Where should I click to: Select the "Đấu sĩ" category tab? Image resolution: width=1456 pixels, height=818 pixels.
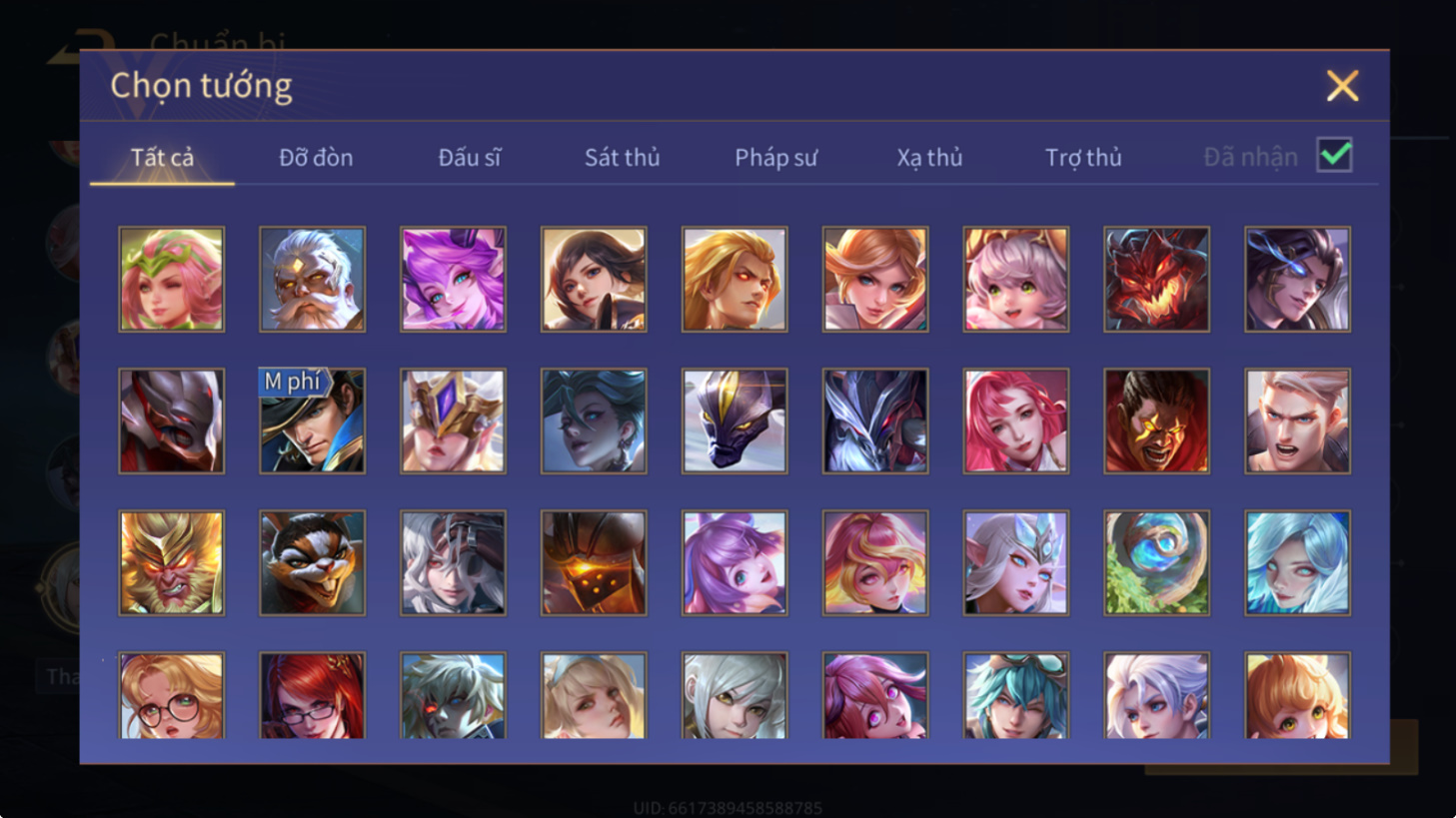pyautogui.click(x=470, y=157)
